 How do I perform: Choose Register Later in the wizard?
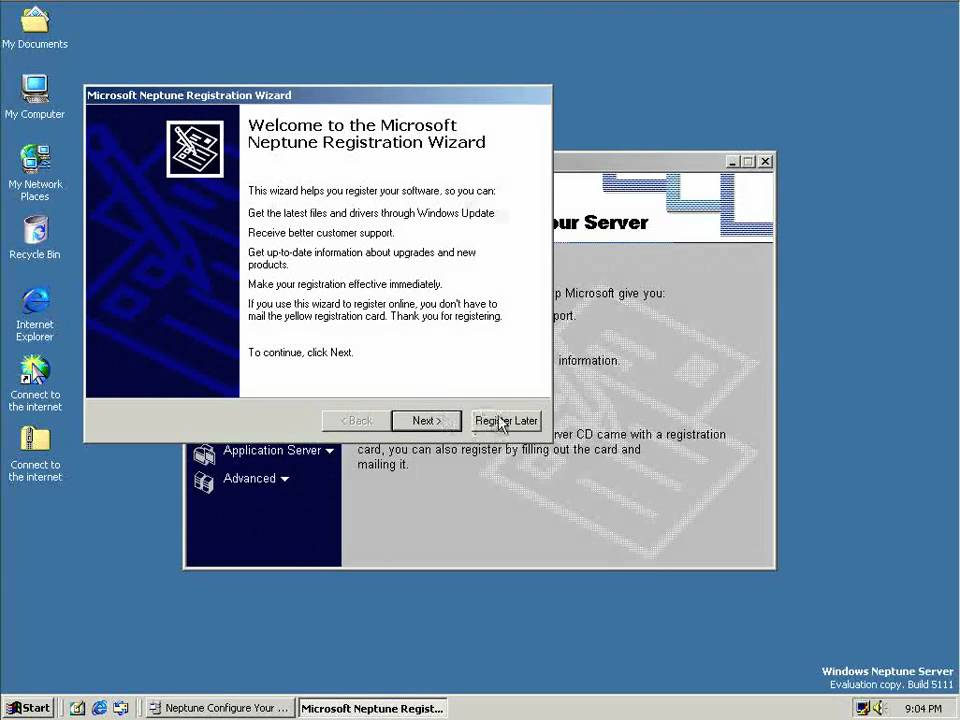pyautogui.click(x=506, y=421)
